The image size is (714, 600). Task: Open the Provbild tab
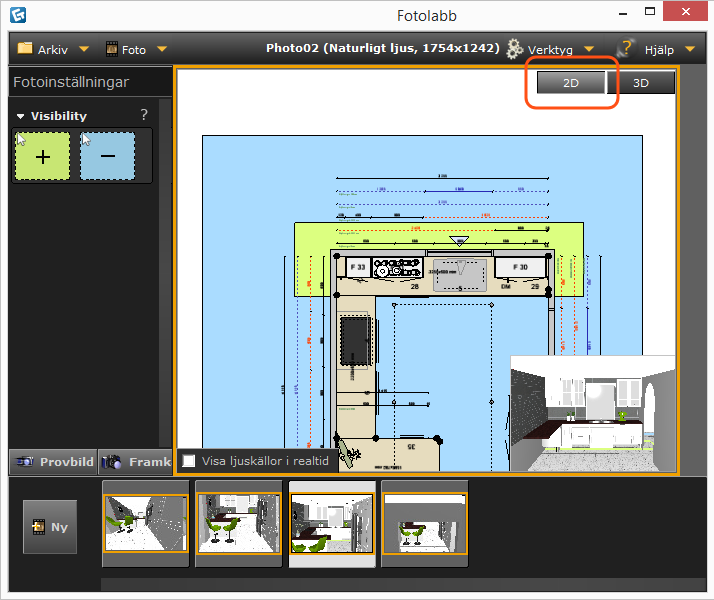click(54, 462)
